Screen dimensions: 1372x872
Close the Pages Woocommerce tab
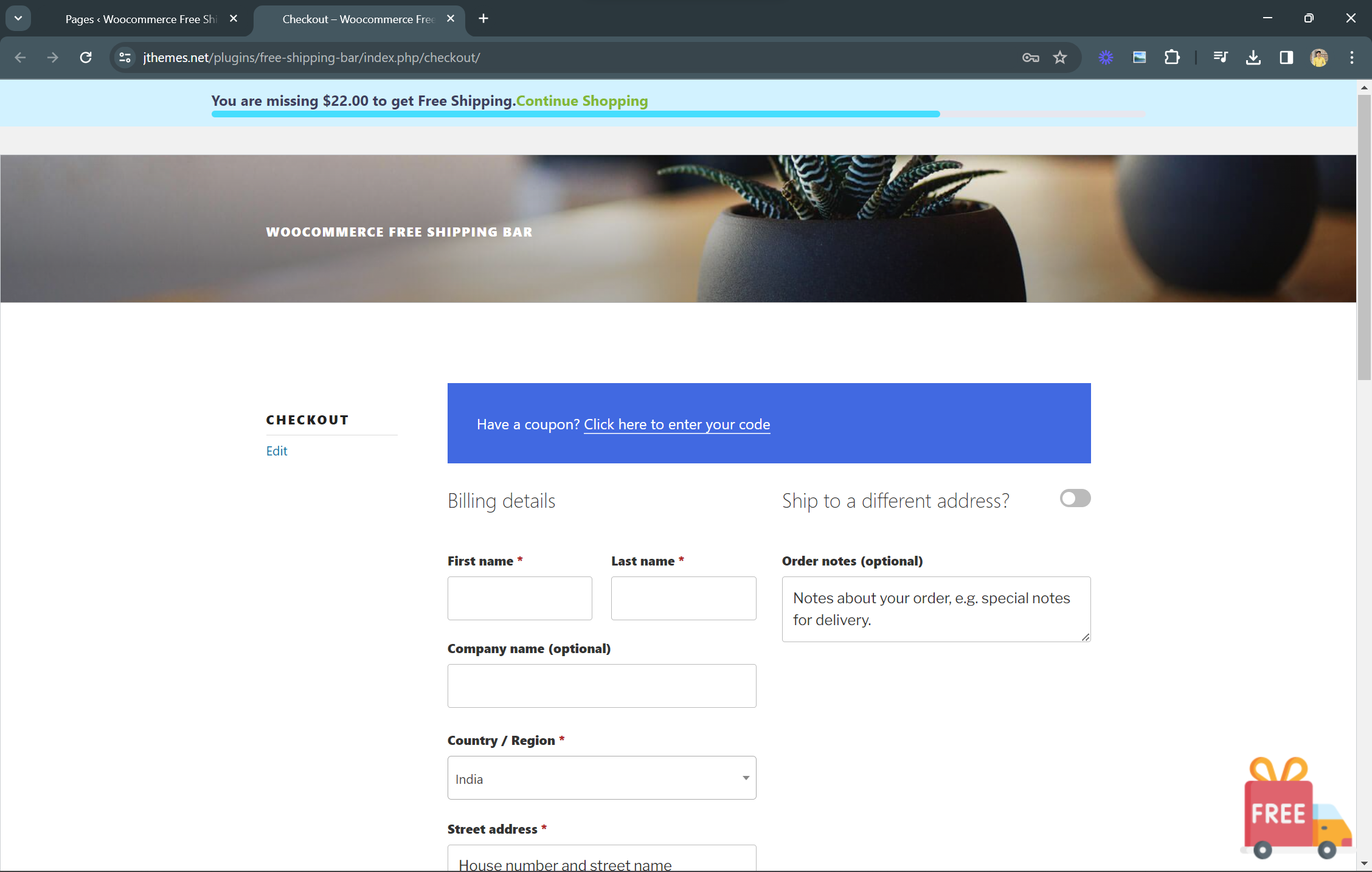(x=234, y=18)
